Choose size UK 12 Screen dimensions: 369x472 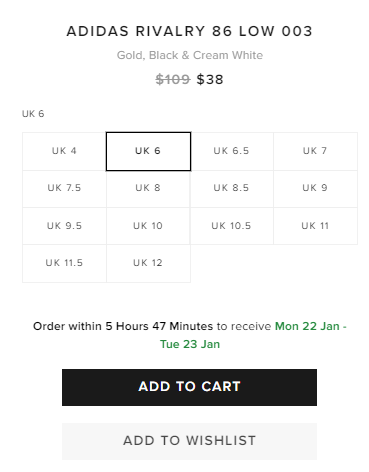[148, 263]
